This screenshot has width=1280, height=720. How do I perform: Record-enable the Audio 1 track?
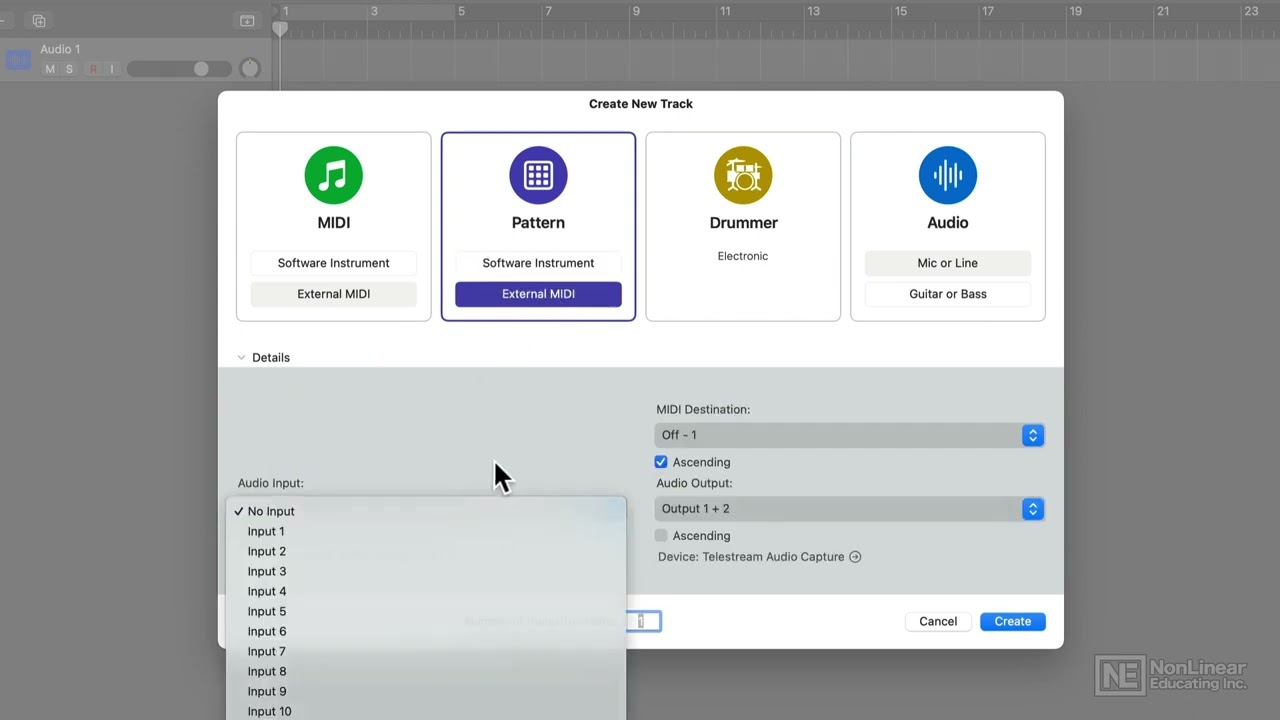coord(93,69)
